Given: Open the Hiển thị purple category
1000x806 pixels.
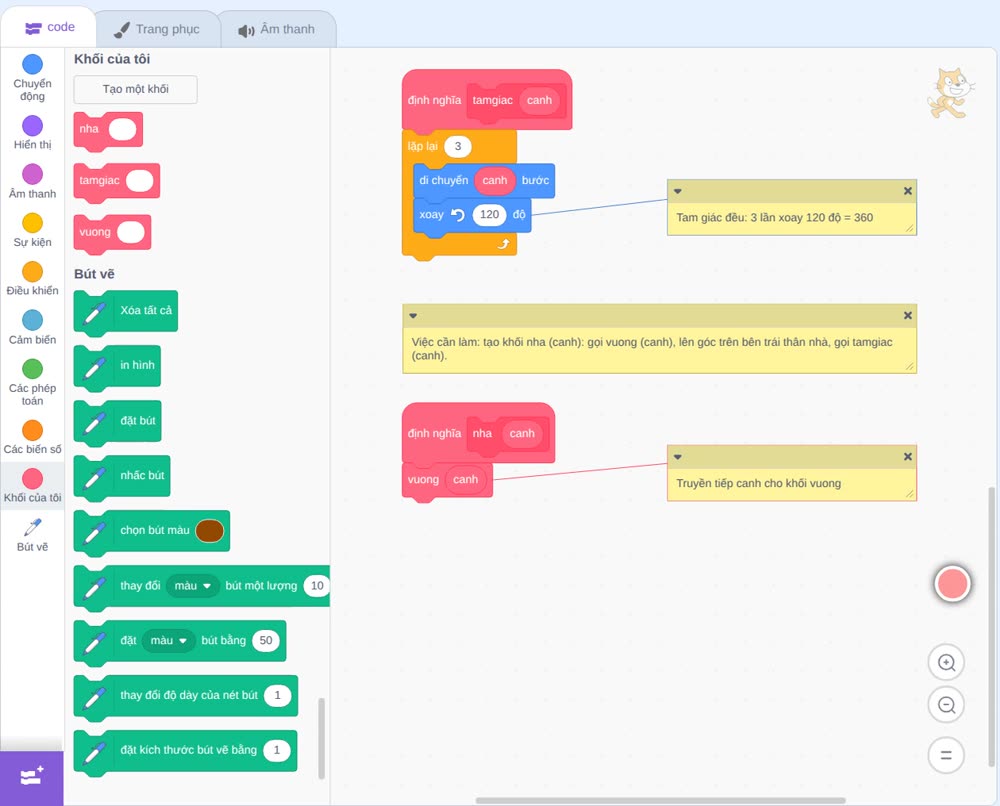Looking at the screenshot, I should [33, 126].
